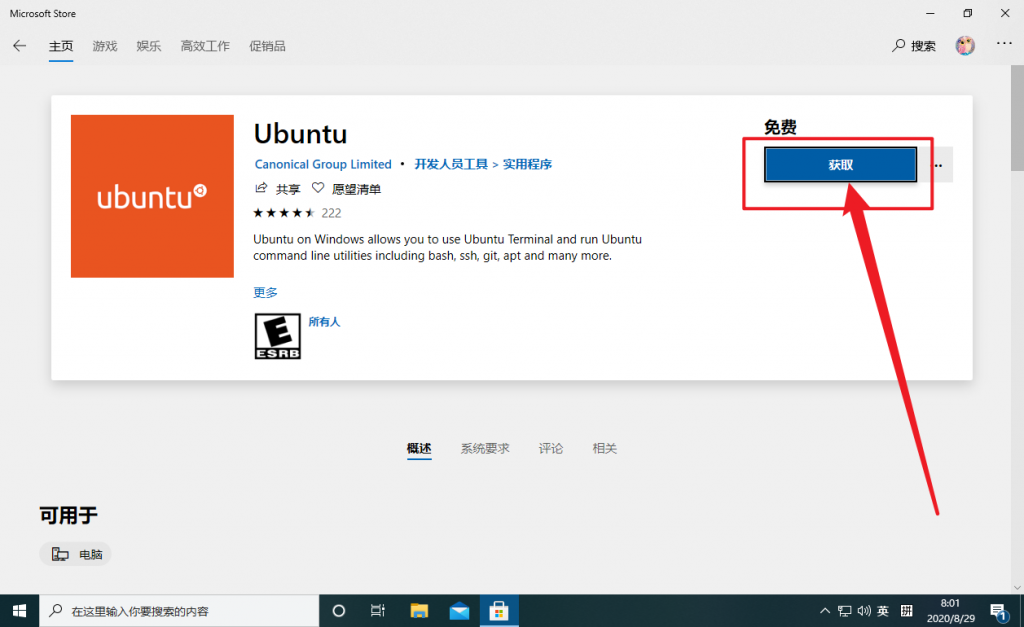Open File Explorer from the taskbar
Viewport: 1024px width, 627px height.
pyautogui.click(x=419, y=611)
